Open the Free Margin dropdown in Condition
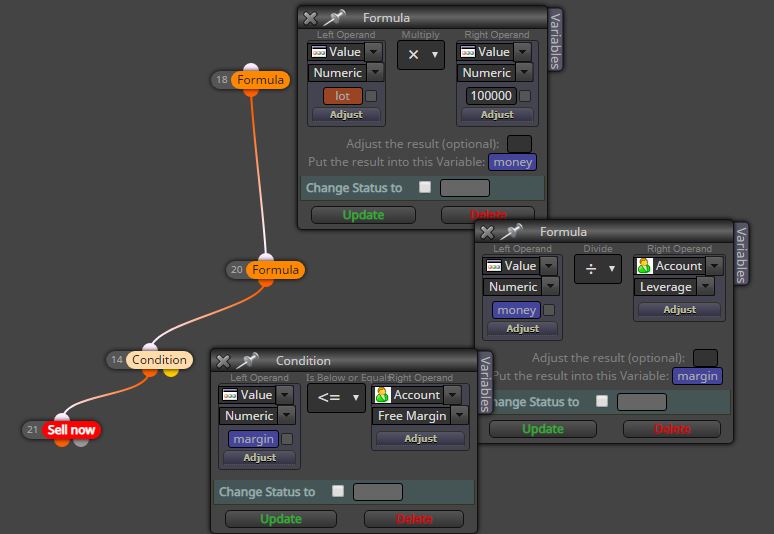Viewport: 774px width, 534px height. (x=460, y=416)
